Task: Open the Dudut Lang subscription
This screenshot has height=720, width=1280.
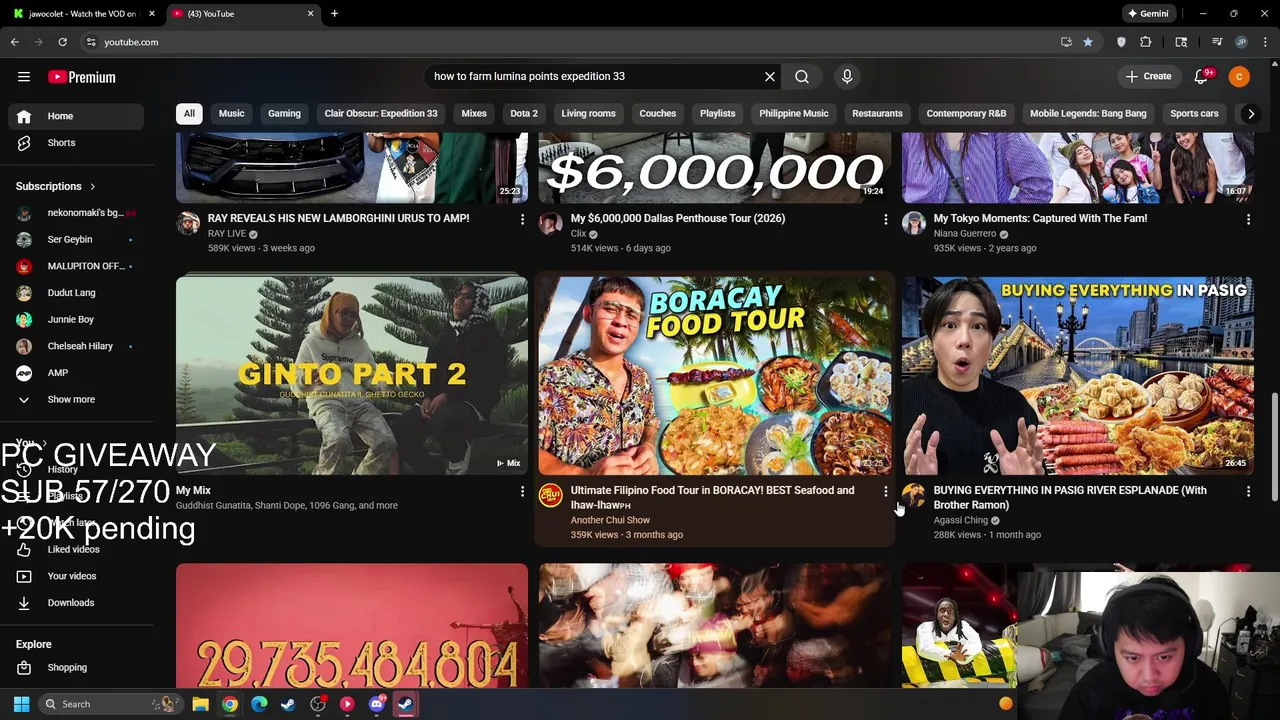Action: point(77,293)
